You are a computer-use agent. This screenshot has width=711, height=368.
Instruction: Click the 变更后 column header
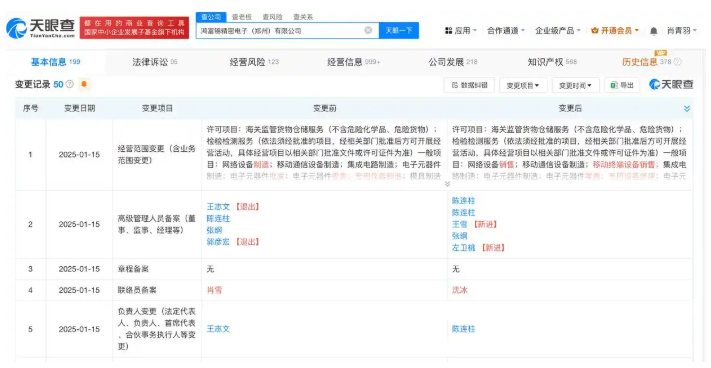tap(570, 108)
